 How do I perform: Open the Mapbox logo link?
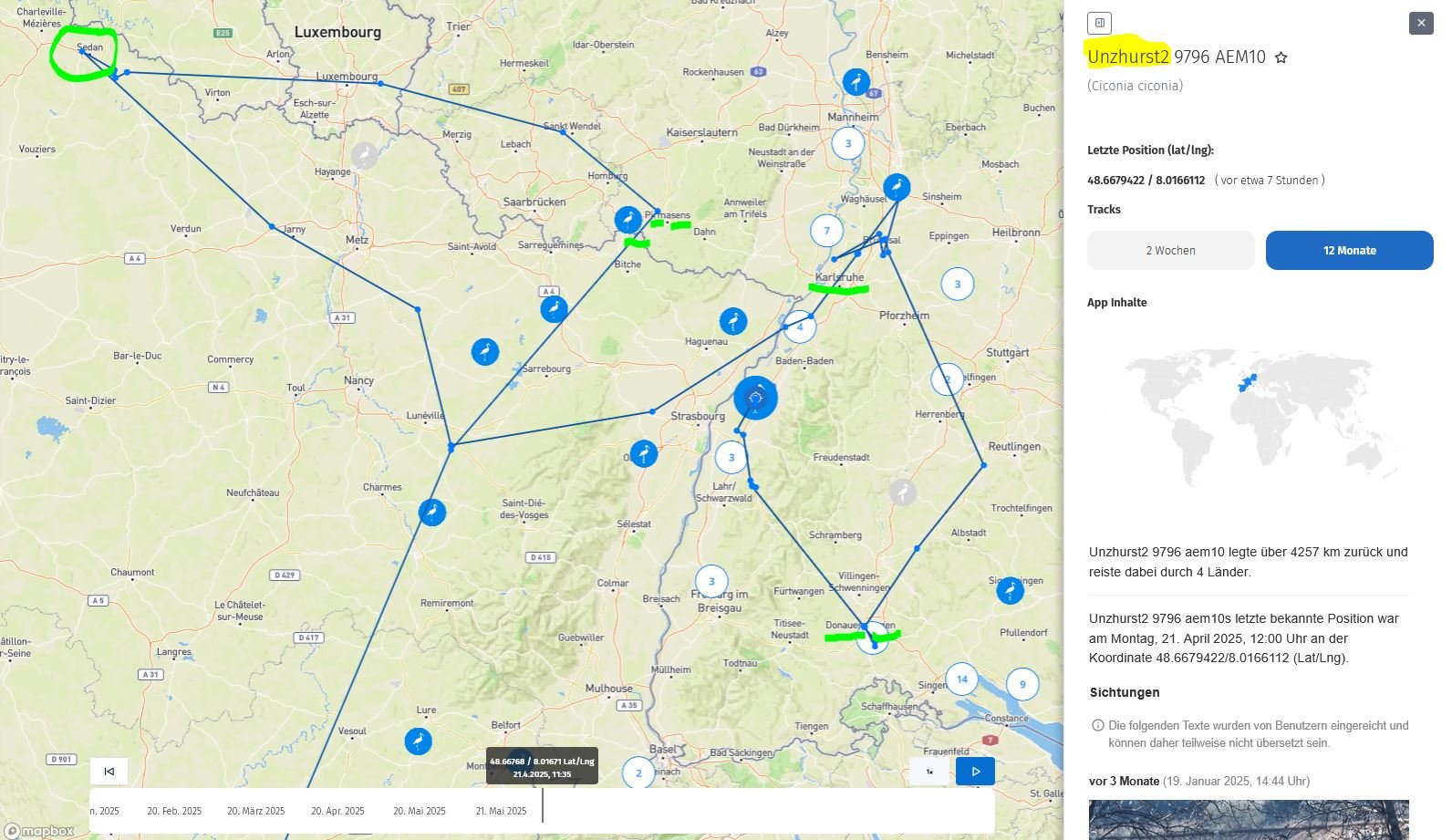coord(38,831)
